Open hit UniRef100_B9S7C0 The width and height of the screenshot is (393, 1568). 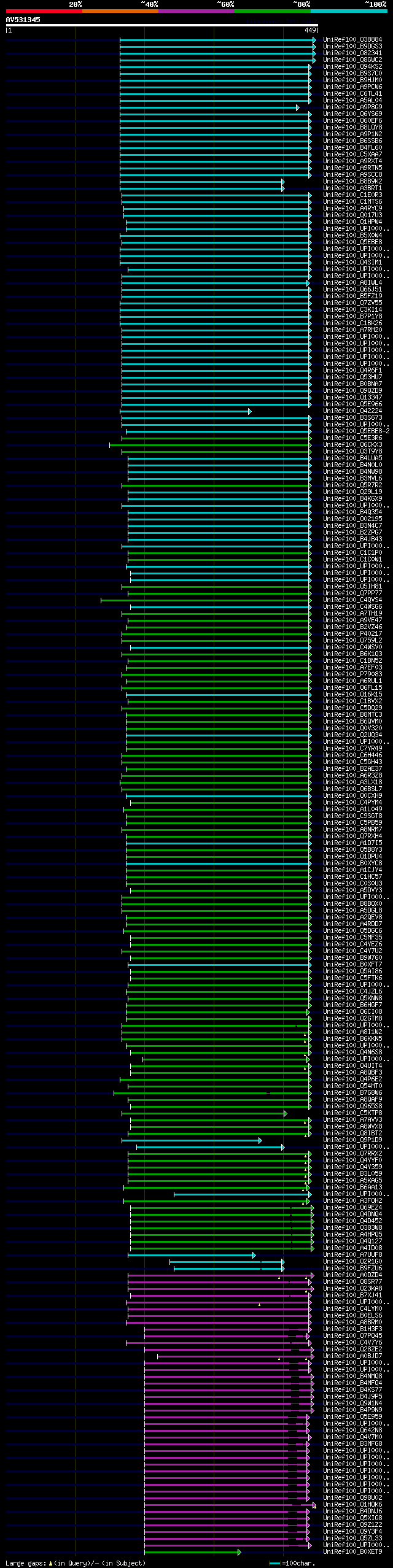click(352, 74)
